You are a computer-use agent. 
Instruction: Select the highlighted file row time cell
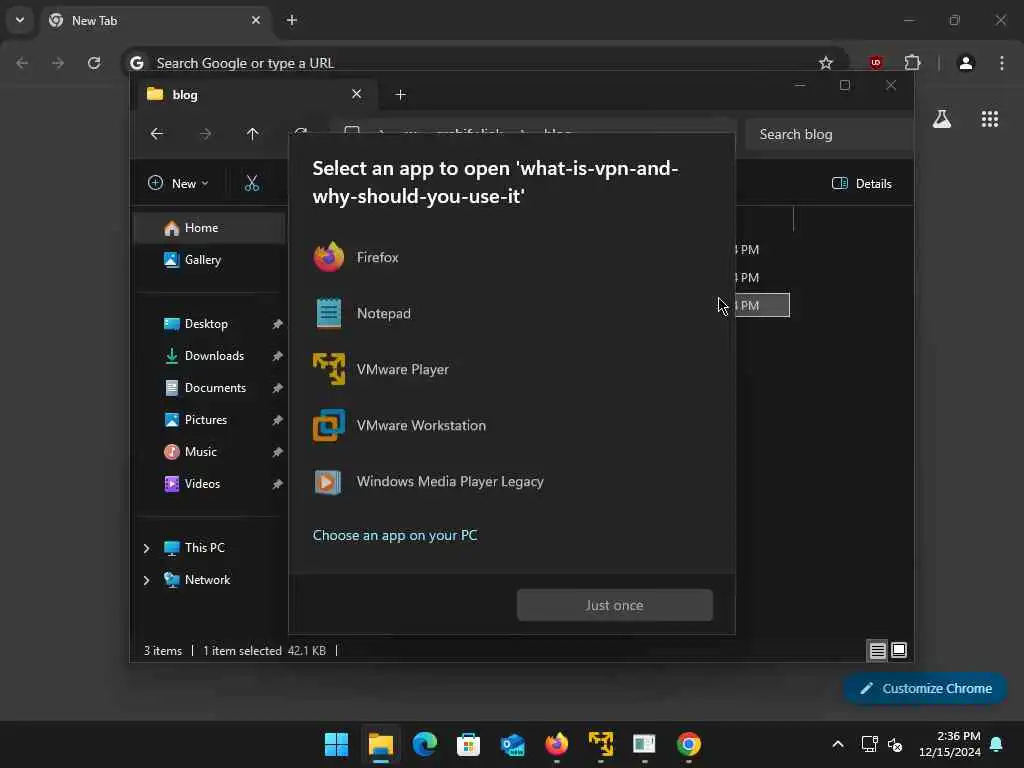click(x=762, y=305)
